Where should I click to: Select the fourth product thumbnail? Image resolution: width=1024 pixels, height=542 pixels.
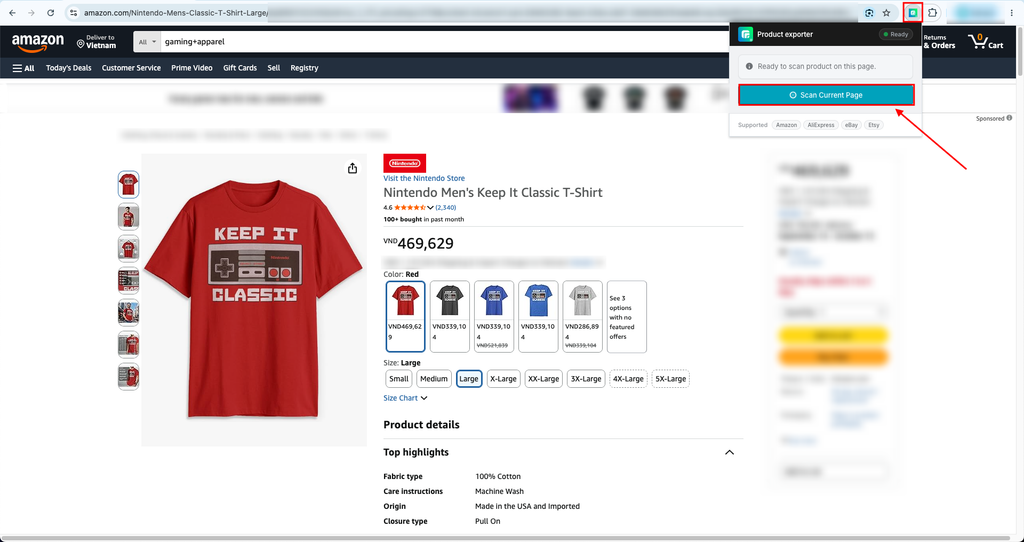pos(129,281)
